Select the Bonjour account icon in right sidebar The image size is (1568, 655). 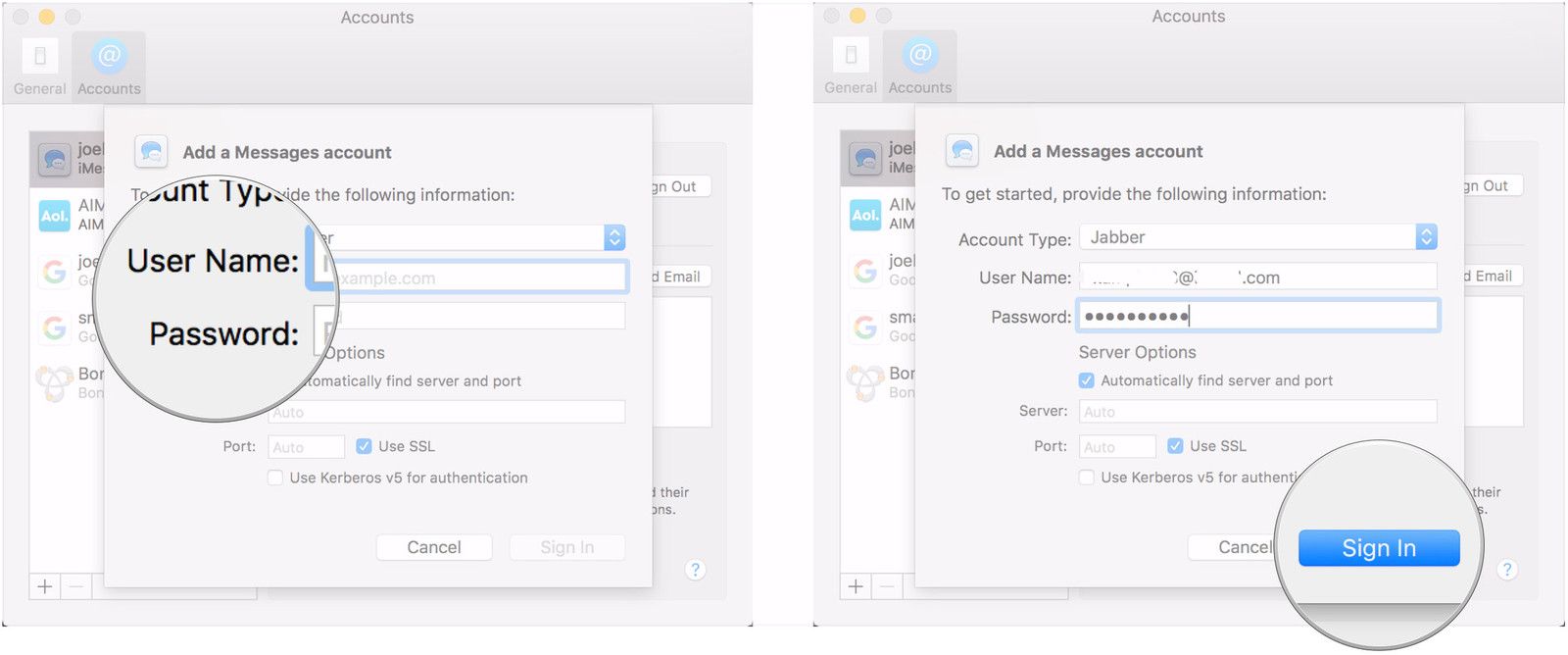pos(865,382)
